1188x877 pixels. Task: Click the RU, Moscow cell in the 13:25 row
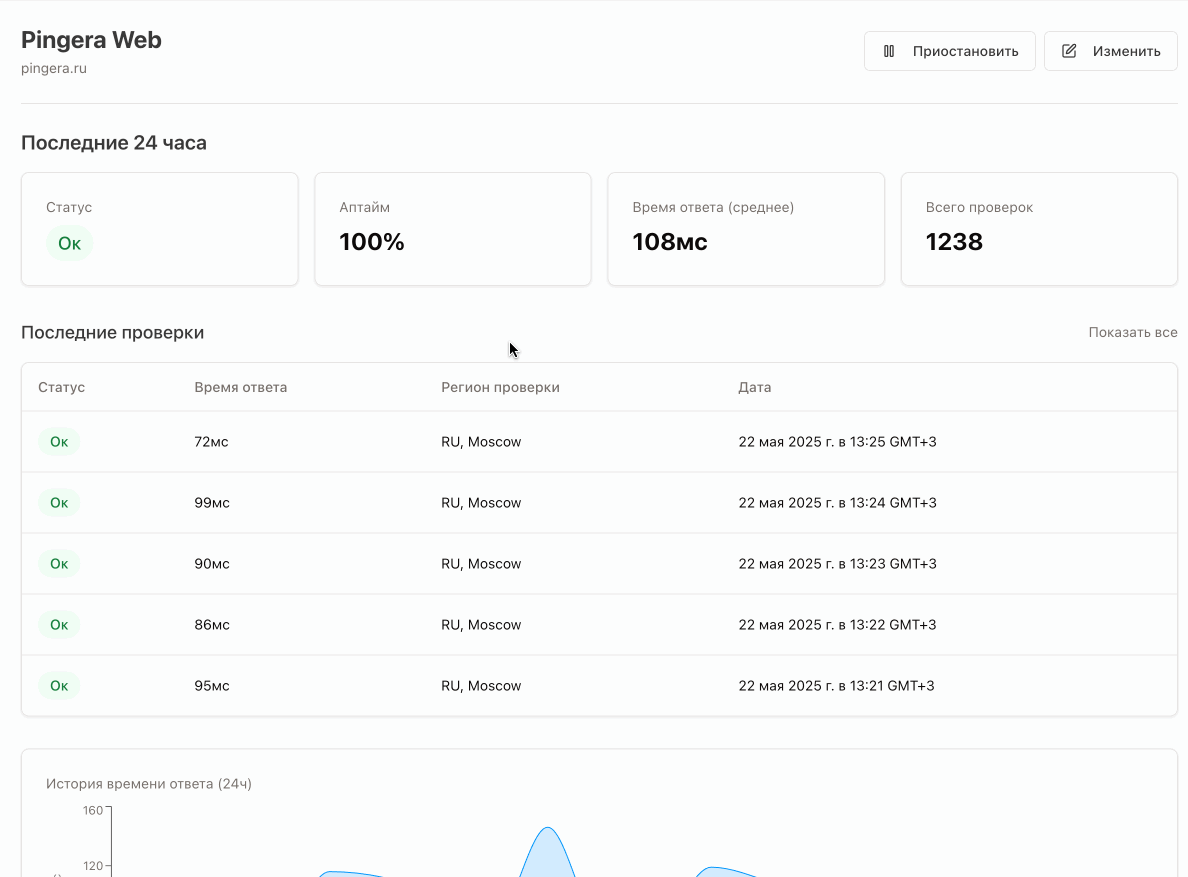click(481, 442)
